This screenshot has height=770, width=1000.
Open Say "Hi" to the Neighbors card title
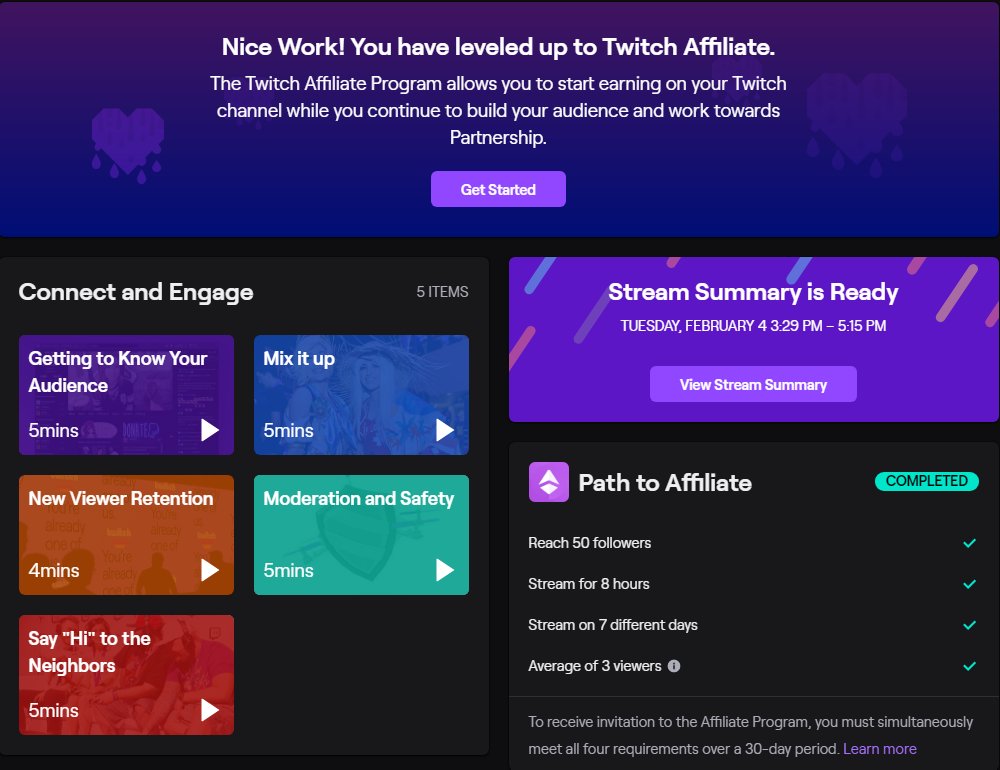click(x=89, y=652)
